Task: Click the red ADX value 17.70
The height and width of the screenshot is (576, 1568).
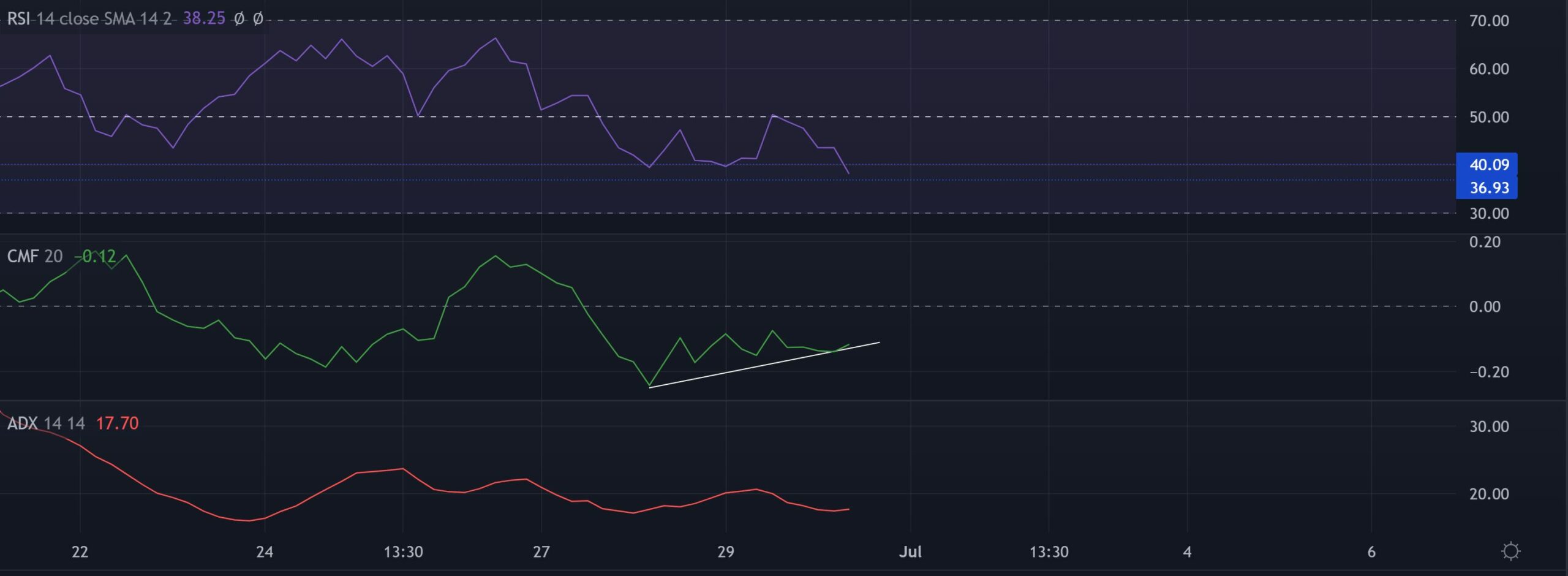Action: [118, 423]
